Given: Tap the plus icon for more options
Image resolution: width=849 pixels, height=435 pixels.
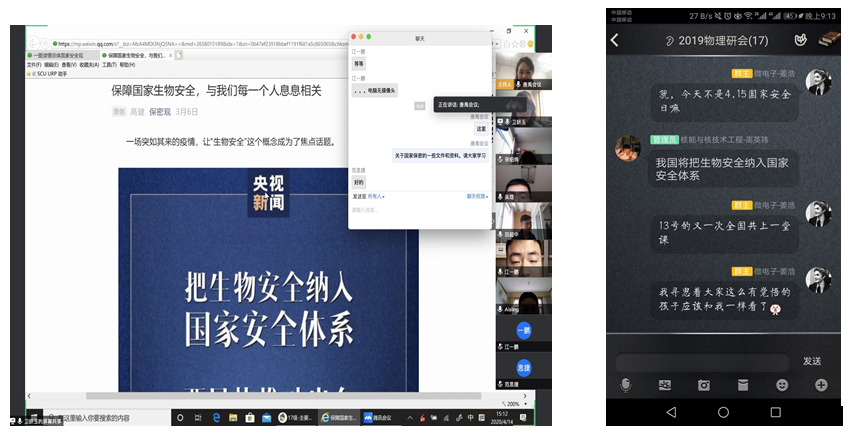Looking at the screenshot, I should [x=821, y=385].
